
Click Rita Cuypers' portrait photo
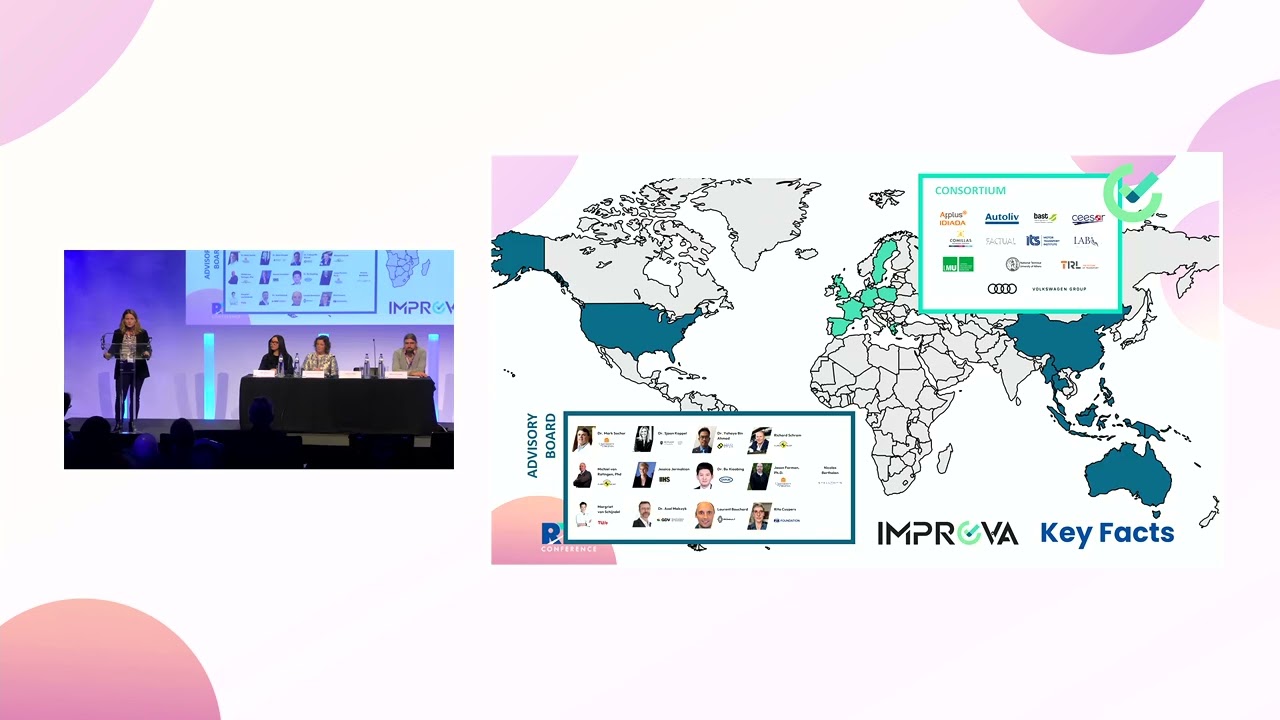pyautogui.click(x=759, y=516)
